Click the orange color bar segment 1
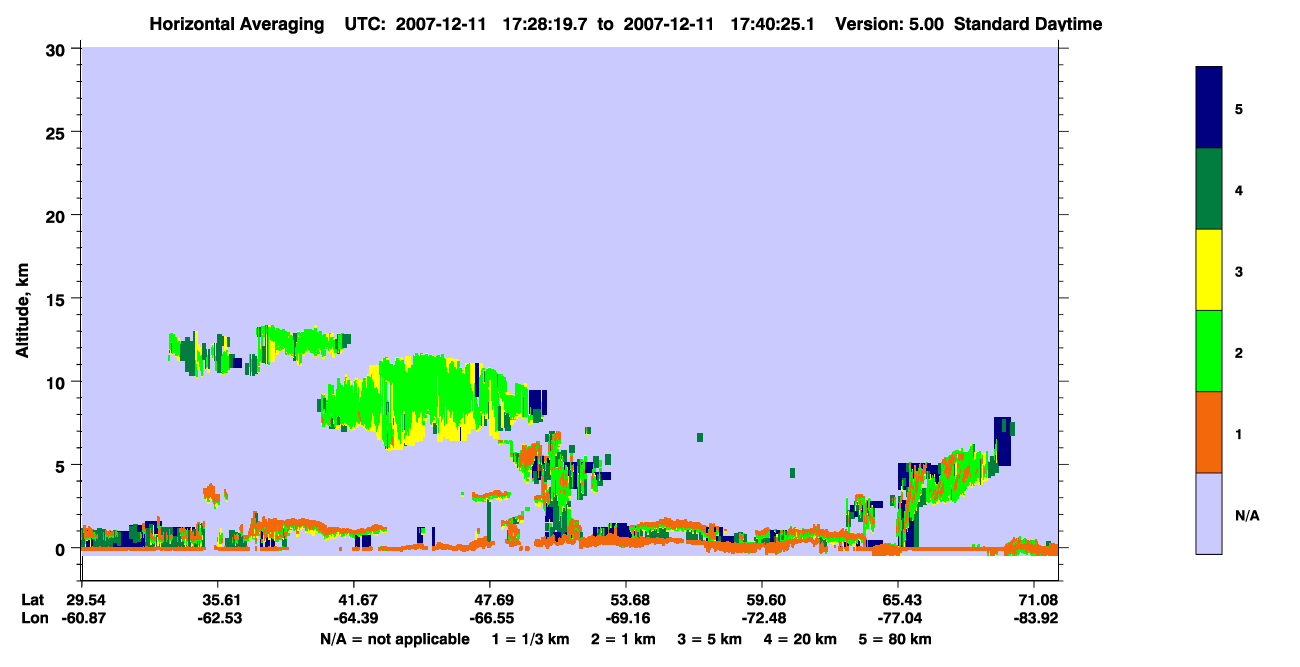The image size is (1300, 667). pos(1209,432)
